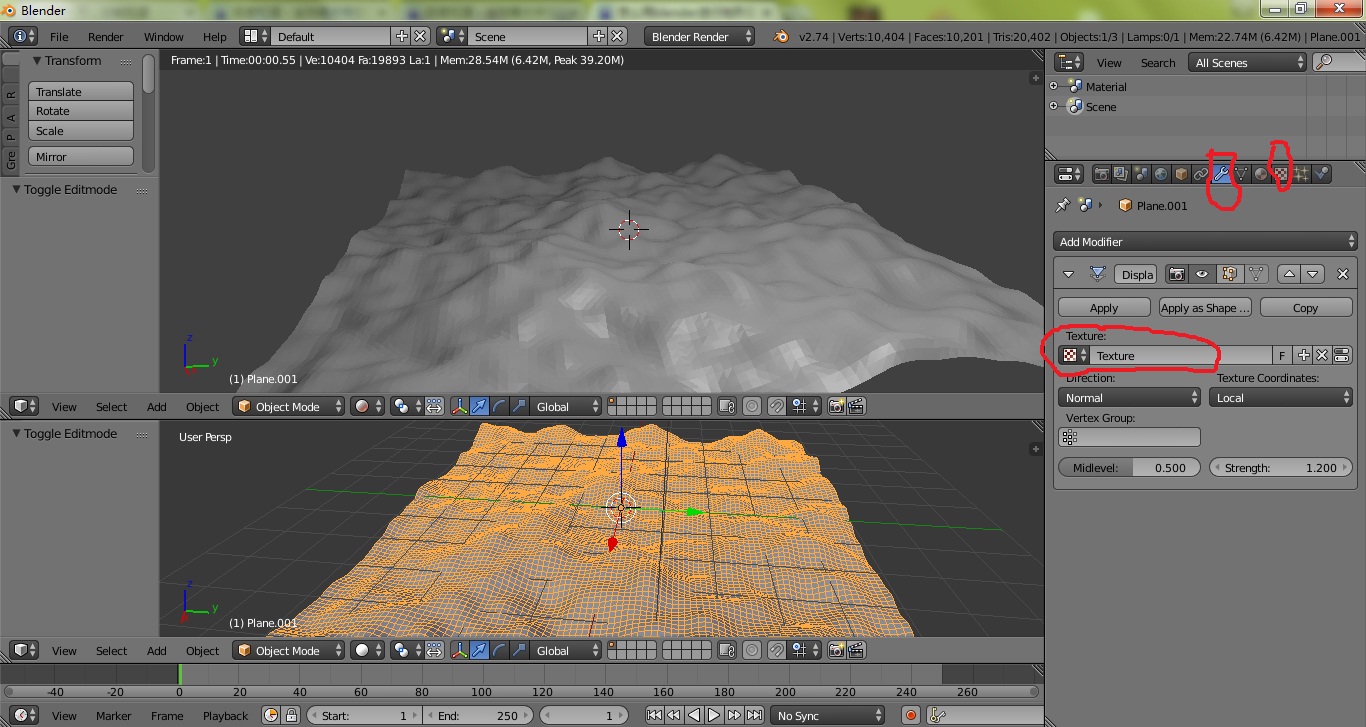Open the Blender Render engine dropdown
This screenshot has height=727, width=1366.
700,36
